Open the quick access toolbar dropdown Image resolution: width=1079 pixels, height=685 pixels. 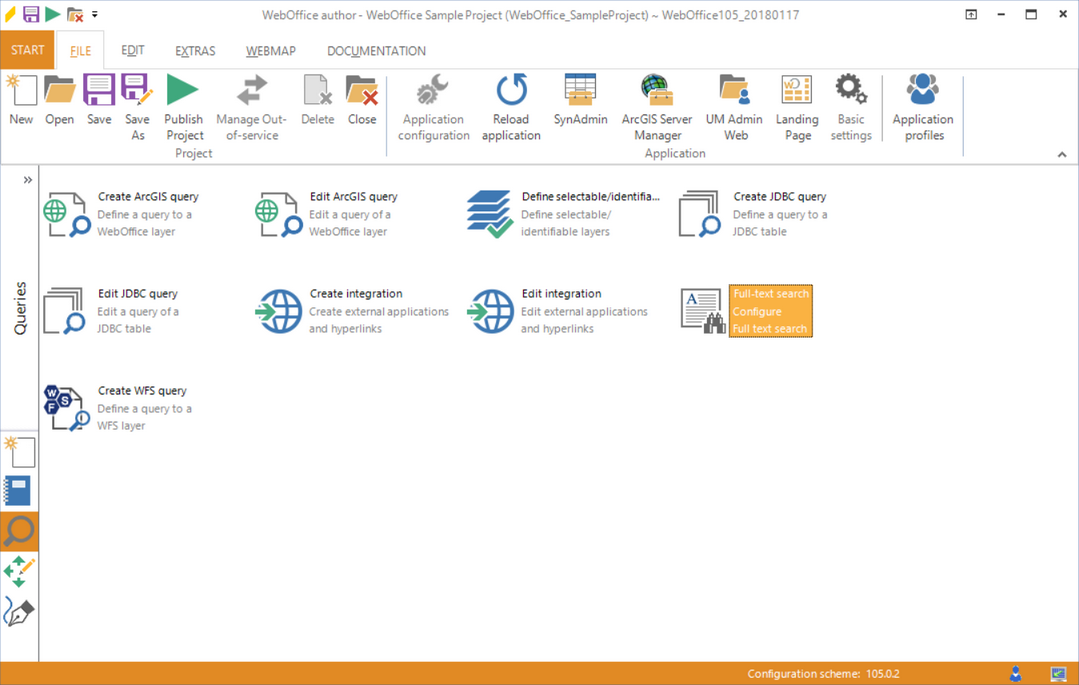[96, 15]
